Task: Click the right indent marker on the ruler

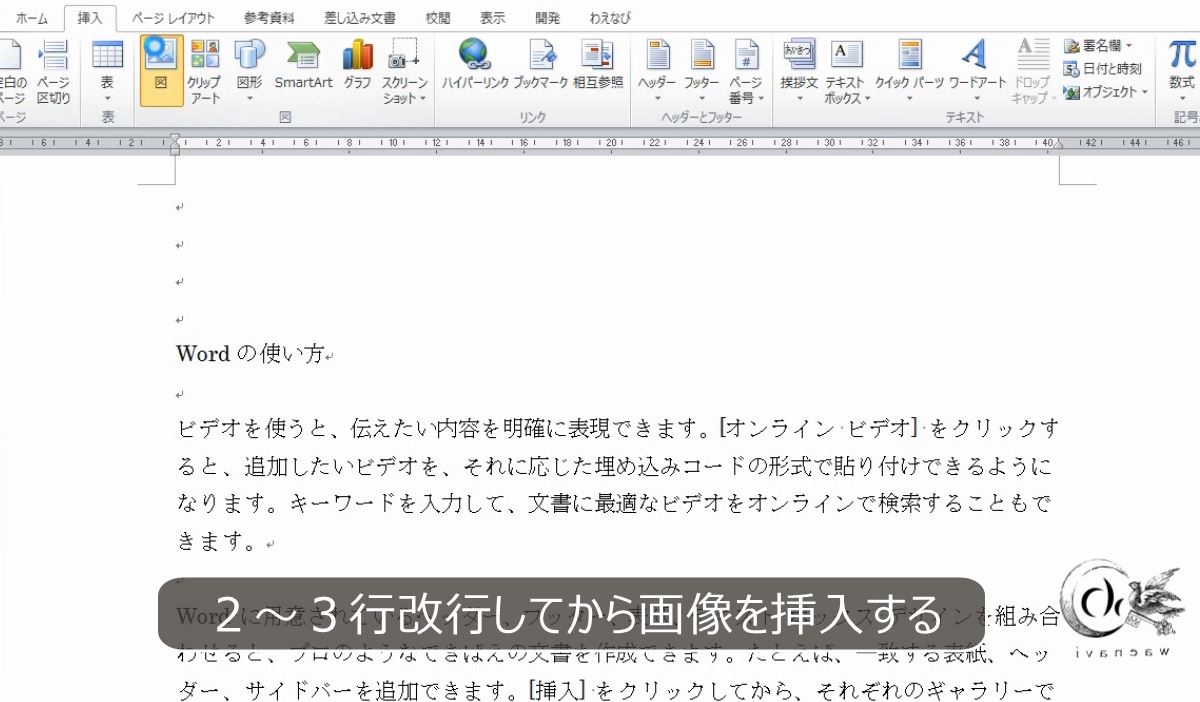Action: click(x=1059, y=143)
